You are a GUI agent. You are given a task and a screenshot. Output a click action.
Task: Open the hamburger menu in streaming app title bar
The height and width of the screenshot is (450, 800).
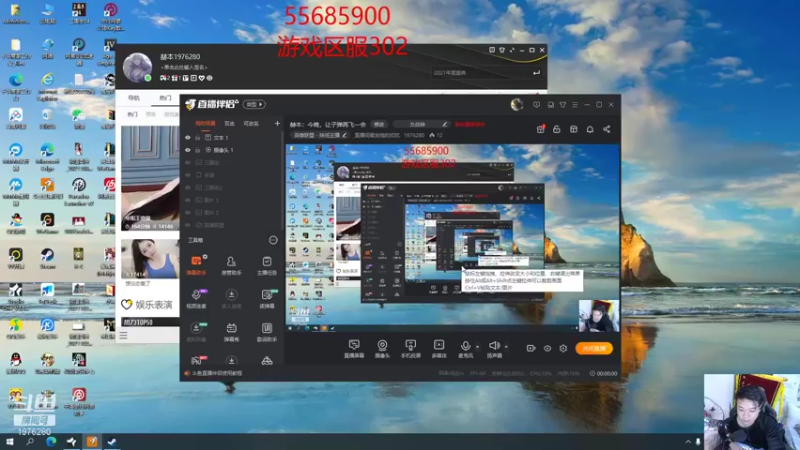point(575,105)
